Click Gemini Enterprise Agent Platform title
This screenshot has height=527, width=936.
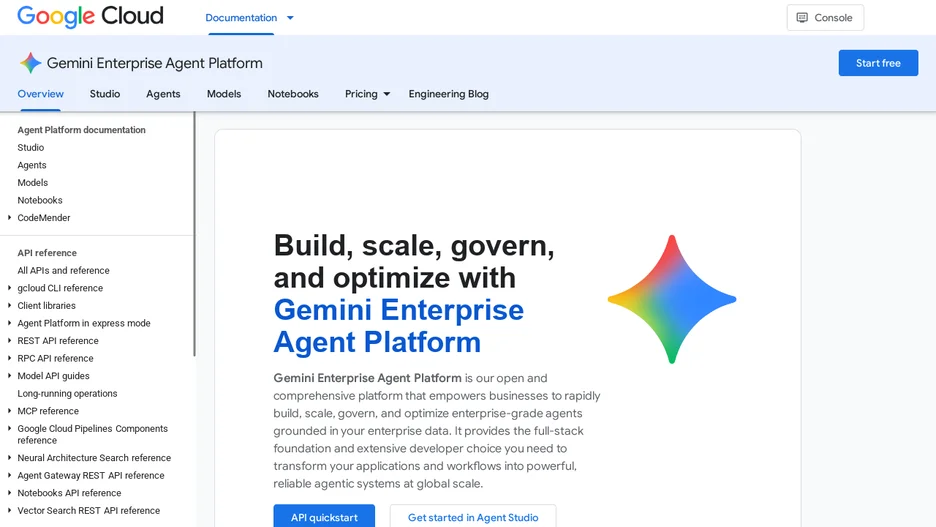[x=155, y=63]
